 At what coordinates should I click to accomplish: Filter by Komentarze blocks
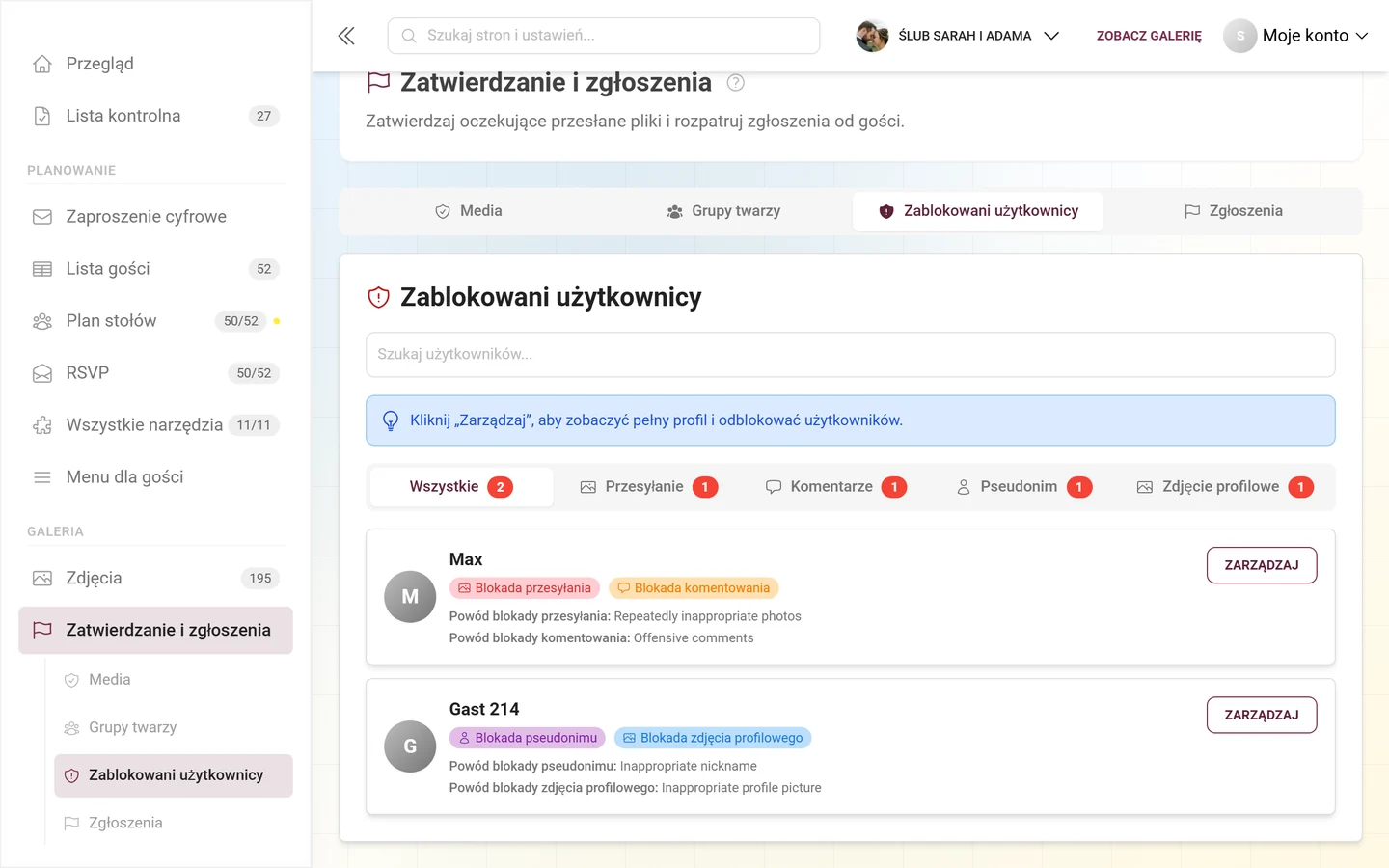835,487
